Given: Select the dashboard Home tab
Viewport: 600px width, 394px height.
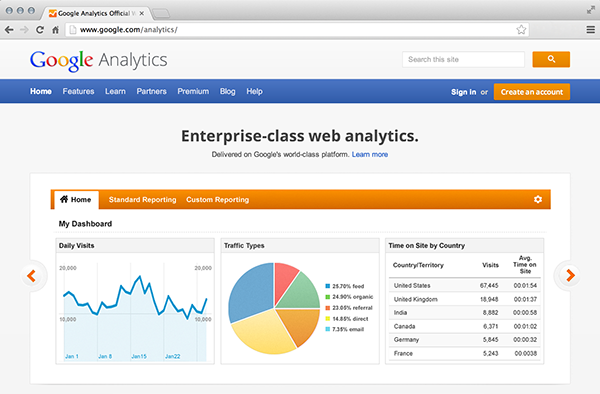Looking at the screenshot, I should pyautogui.click(x=76, y=200).
